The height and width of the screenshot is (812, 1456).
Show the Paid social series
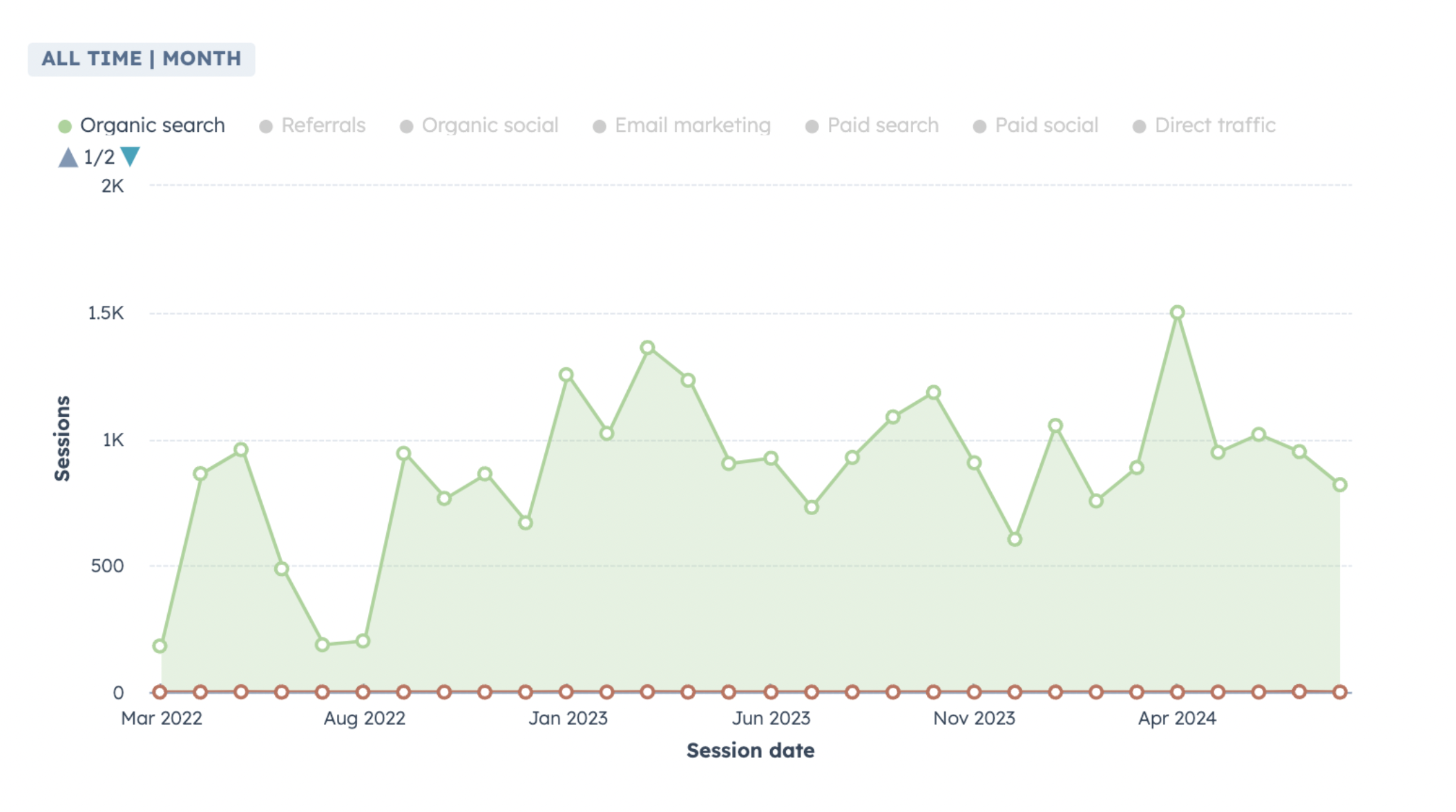[1046, 126]
